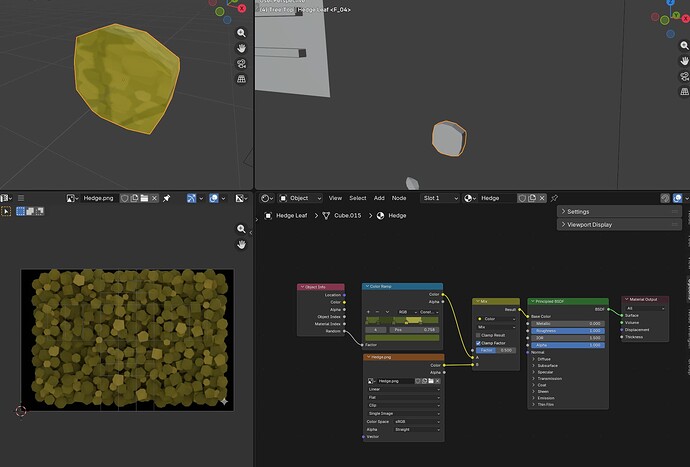The height and width of the screenshot is (467, 690).
Task: Toggle fake user shield for Hedge.png image editor header
Action: click(125, 199)
